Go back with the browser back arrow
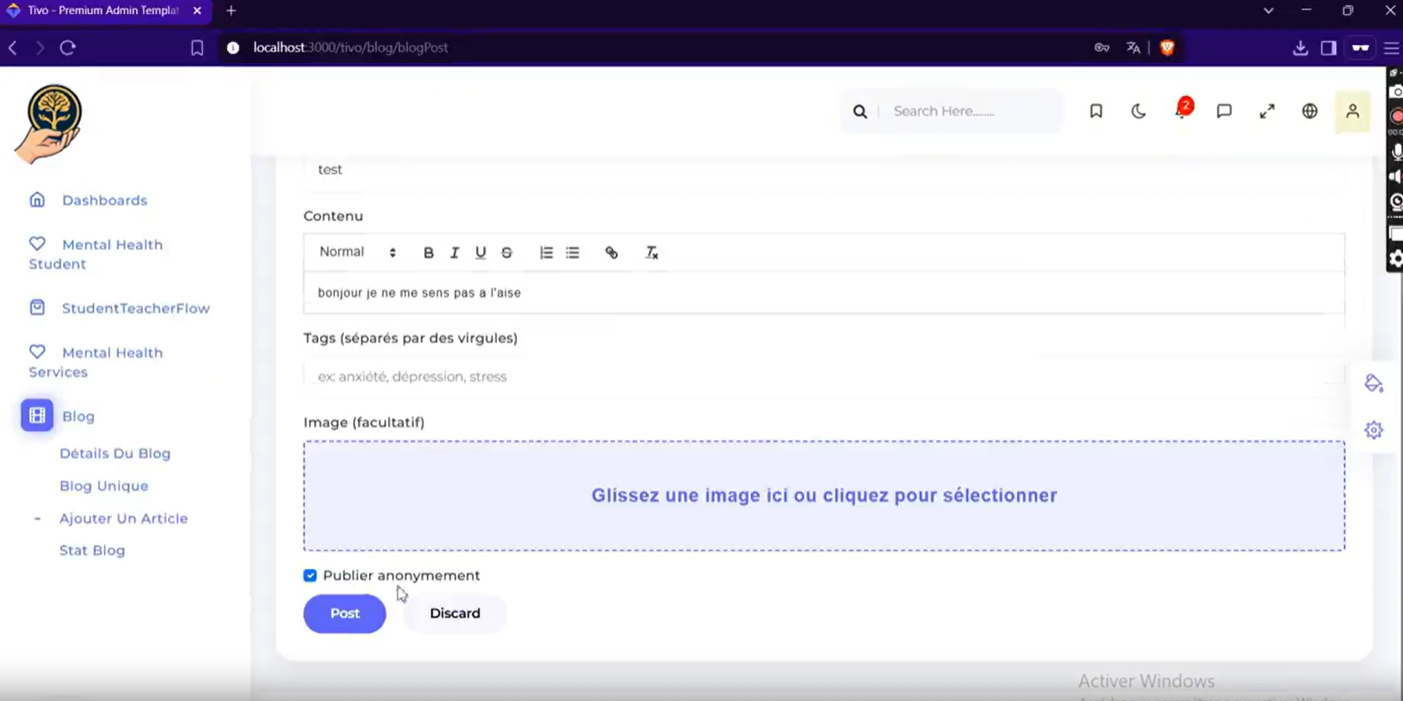1403x701 pixels. [x=13, y=47]
